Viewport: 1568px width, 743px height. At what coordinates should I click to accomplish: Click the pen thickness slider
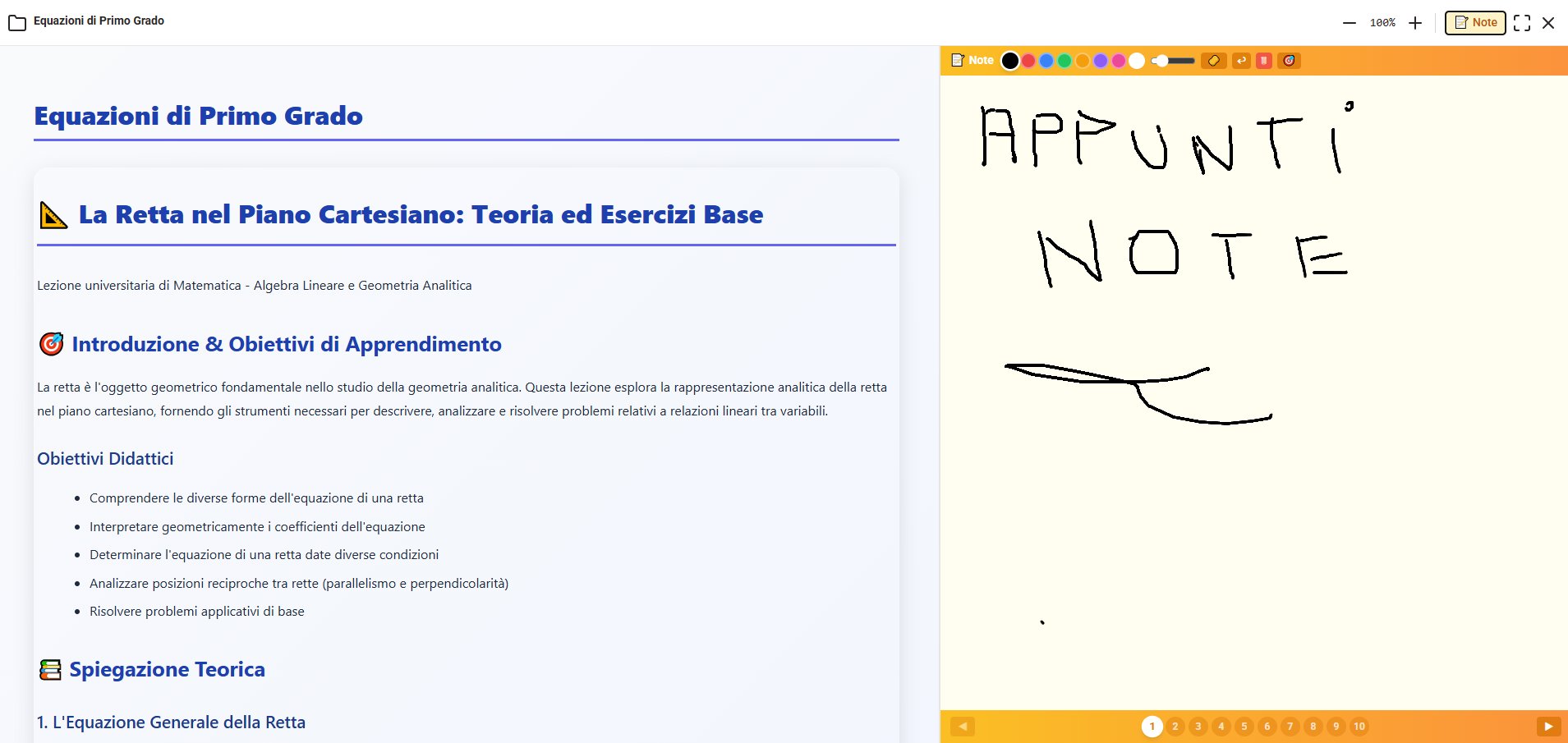[x=1174, y=61]
